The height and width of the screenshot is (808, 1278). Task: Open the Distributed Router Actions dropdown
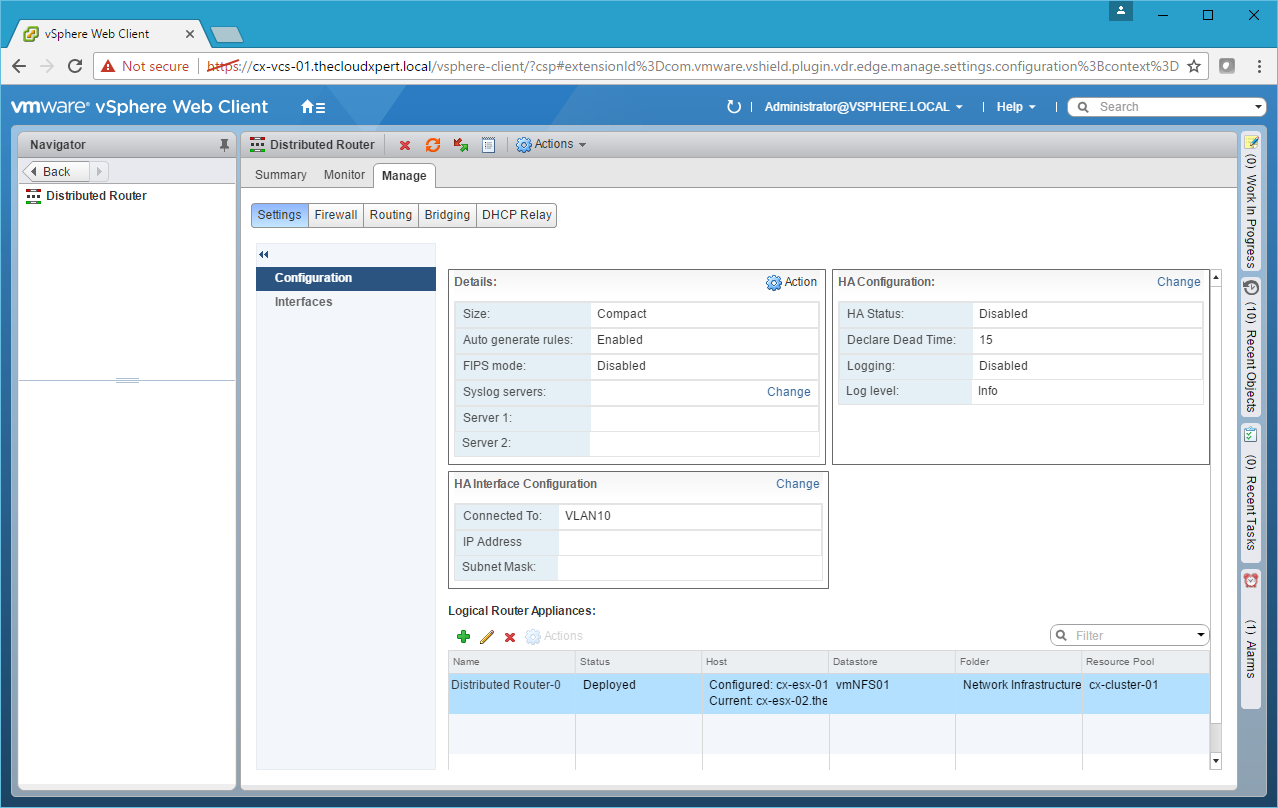coord(551,145)
